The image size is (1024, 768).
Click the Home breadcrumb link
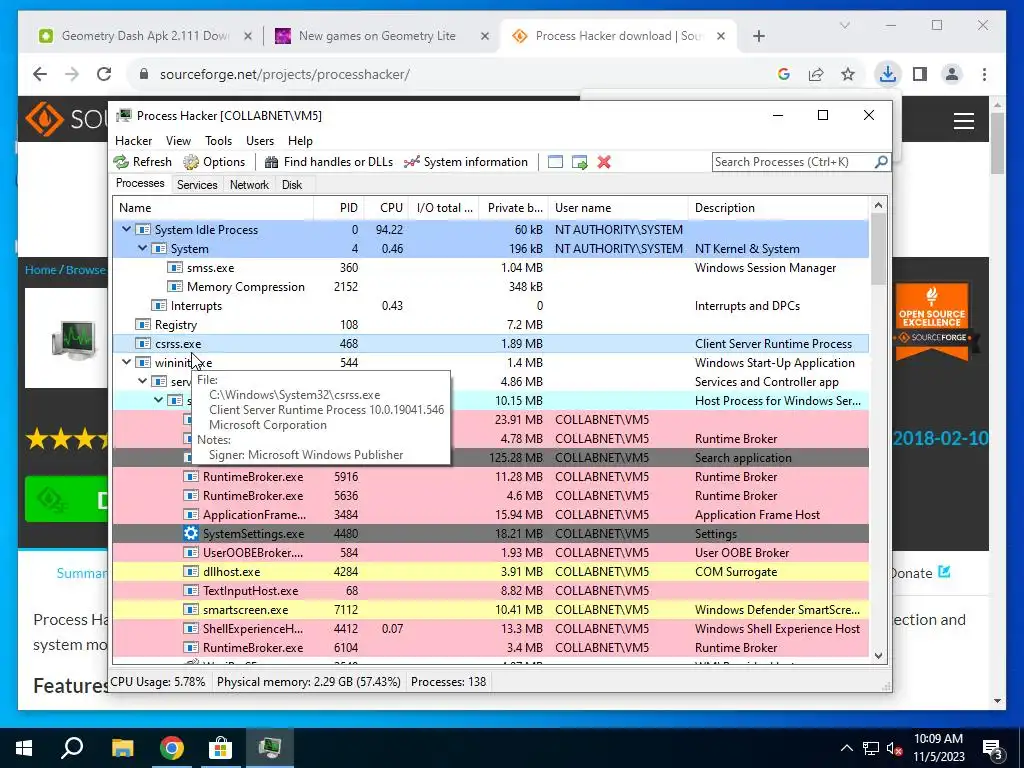(x=40, y=270)
